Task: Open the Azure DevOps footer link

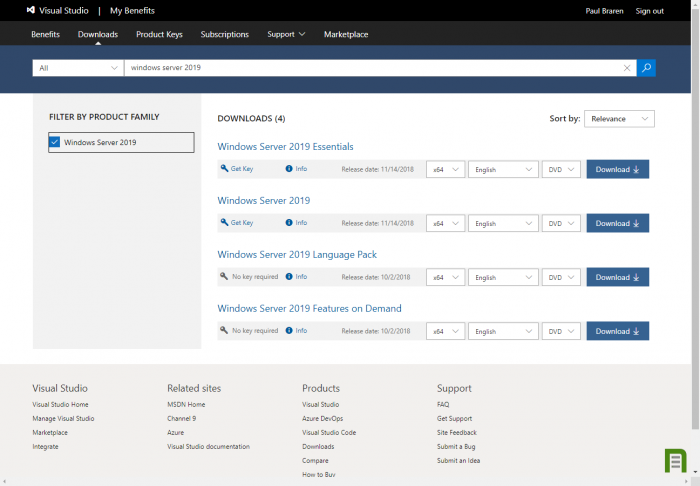Action: coord(322,419)
